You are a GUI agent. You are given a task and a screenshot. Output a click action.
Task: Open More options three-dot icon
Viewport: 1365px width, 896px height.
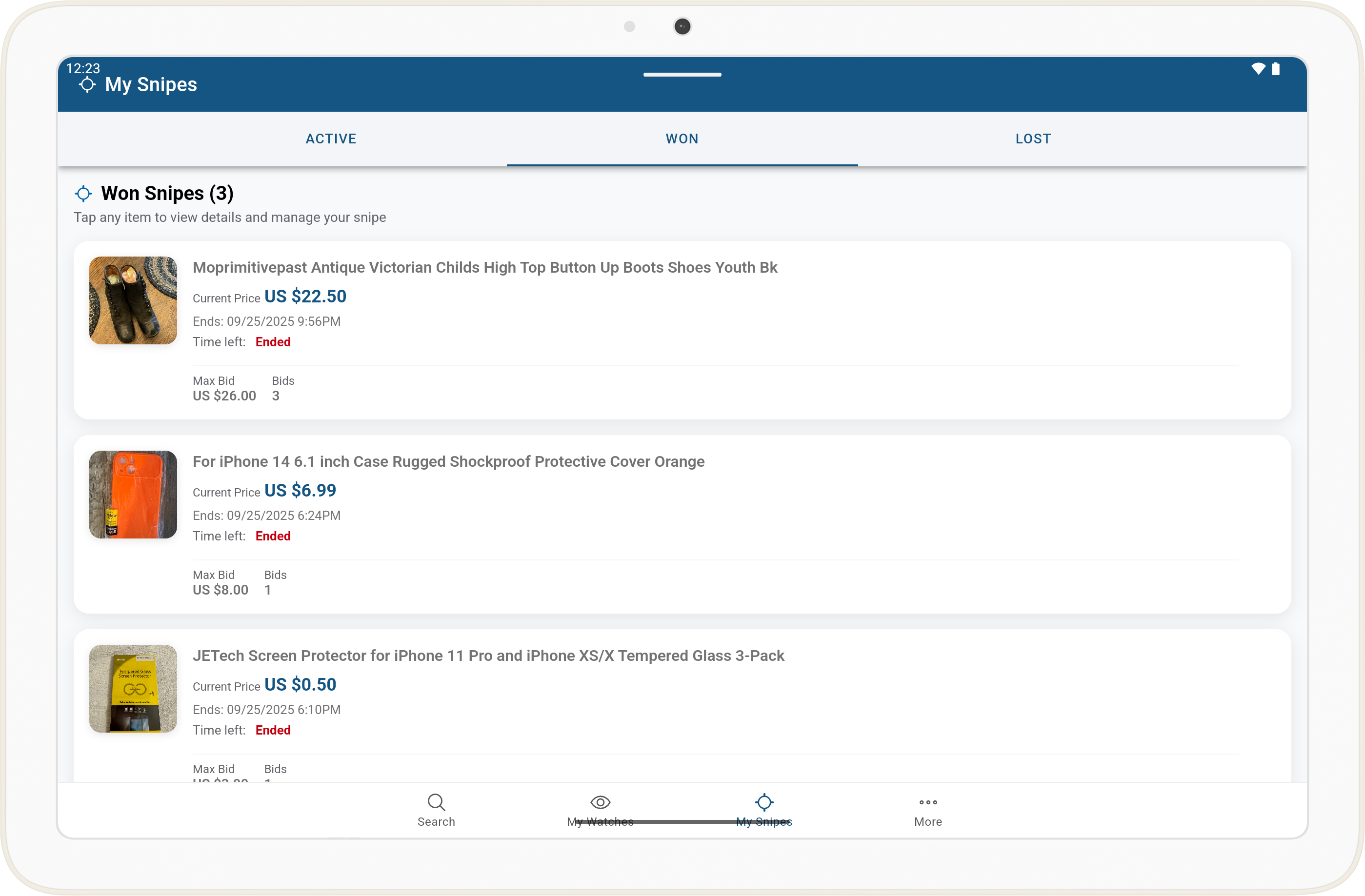click(927, 802)
